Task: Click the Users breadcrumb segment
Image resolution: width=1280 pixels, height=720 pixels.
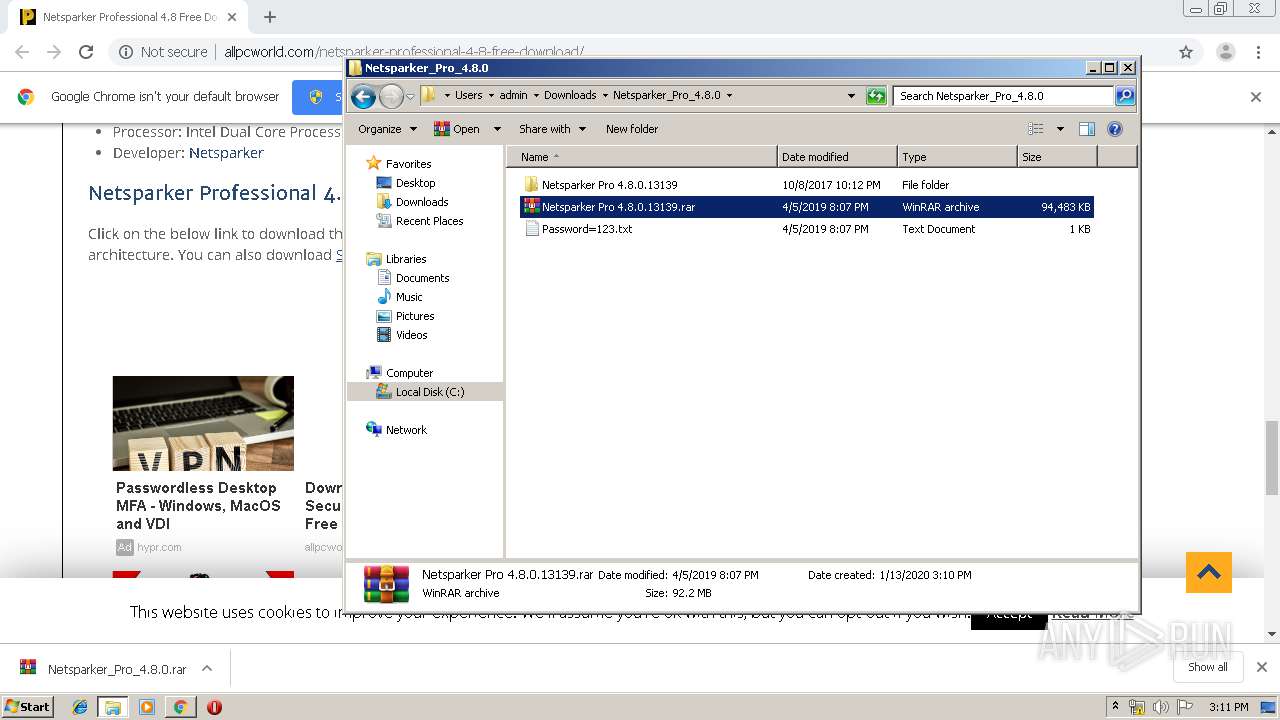Action: pyautogui.click(x=468, y=96)
